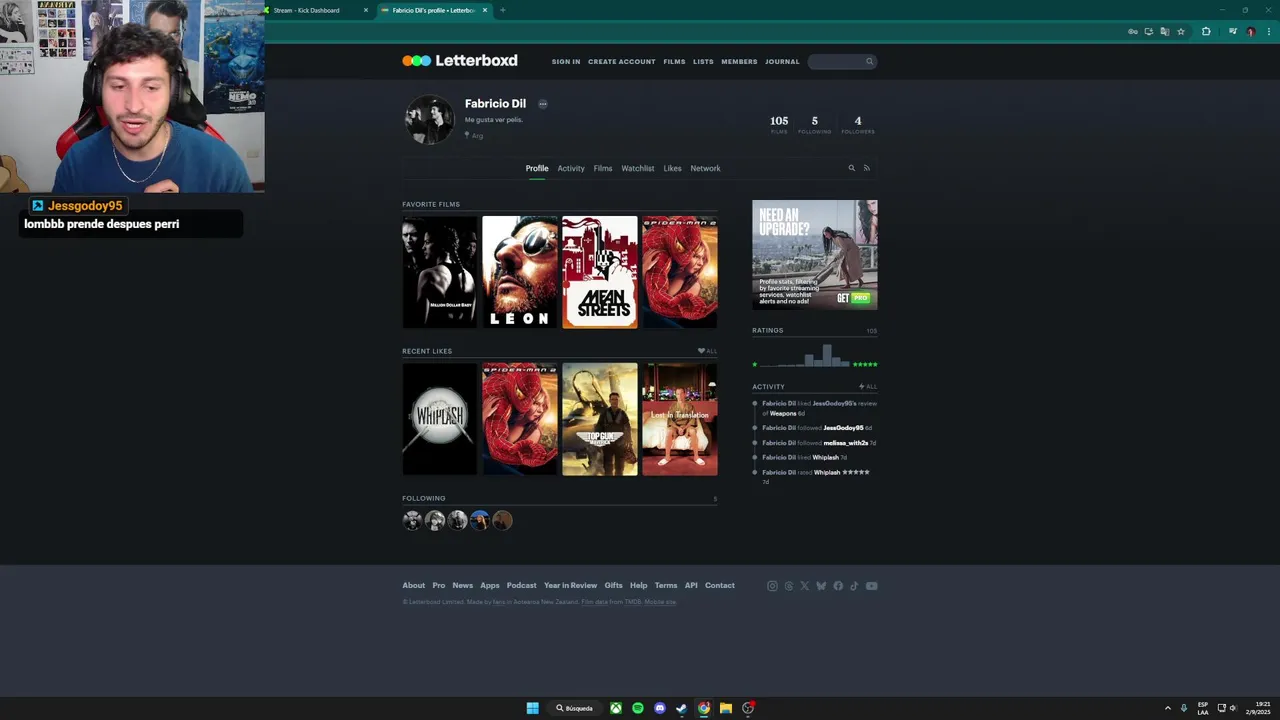The height and width of the screenshot is (720, 1280).
Task: Open the password key icon in address bar
Action: (x=1133, y=31)
